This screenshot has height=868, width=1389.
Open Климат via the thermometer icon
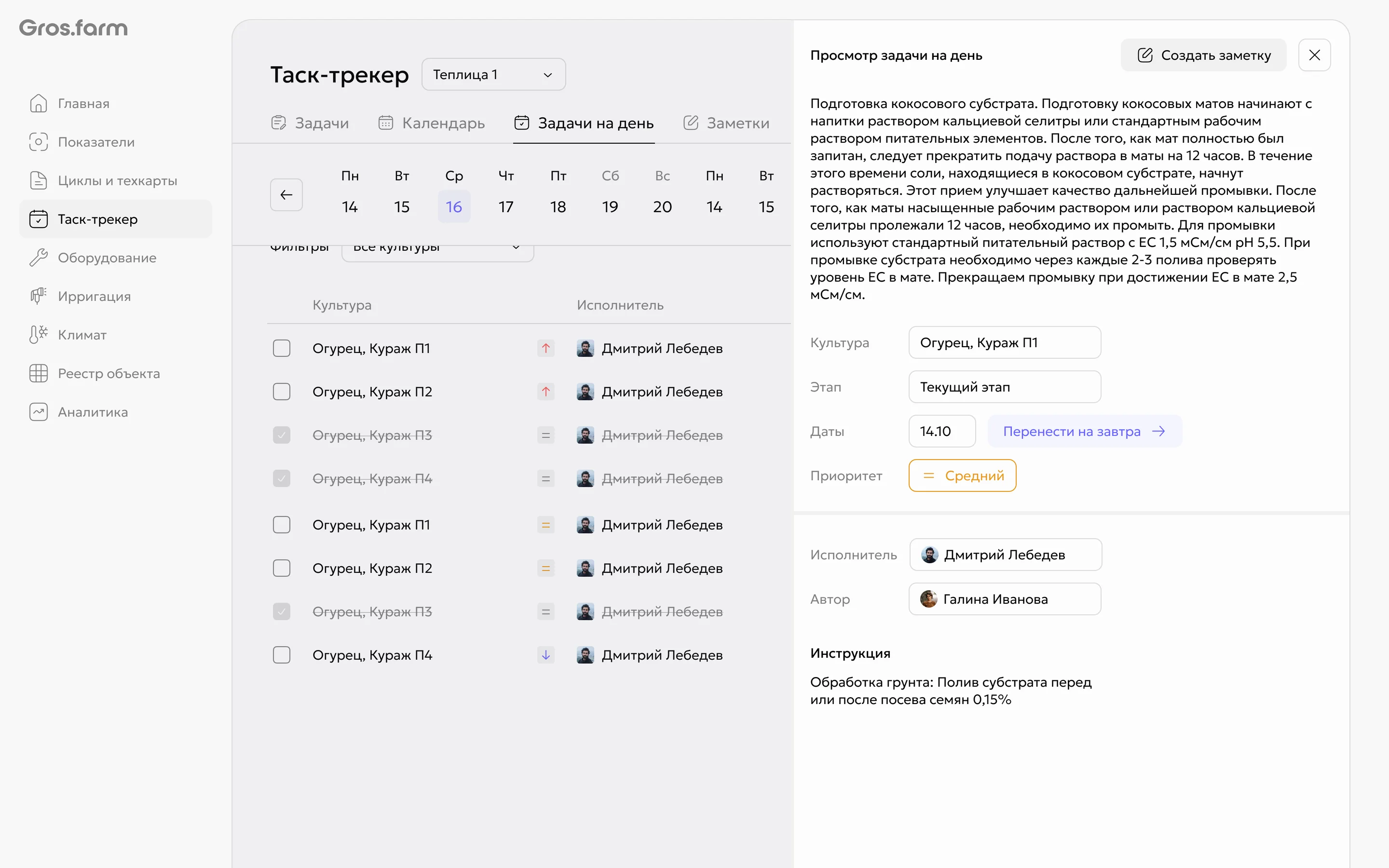point(39,335)
